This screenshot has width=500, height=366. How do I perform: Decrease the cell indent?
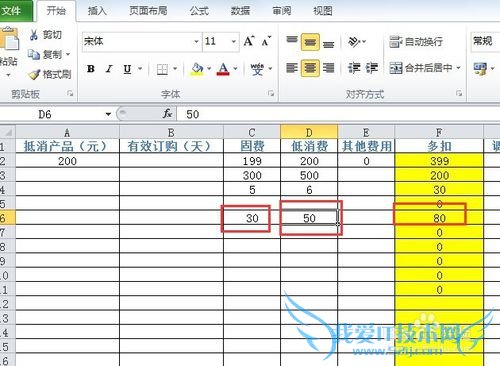[354, 68]
